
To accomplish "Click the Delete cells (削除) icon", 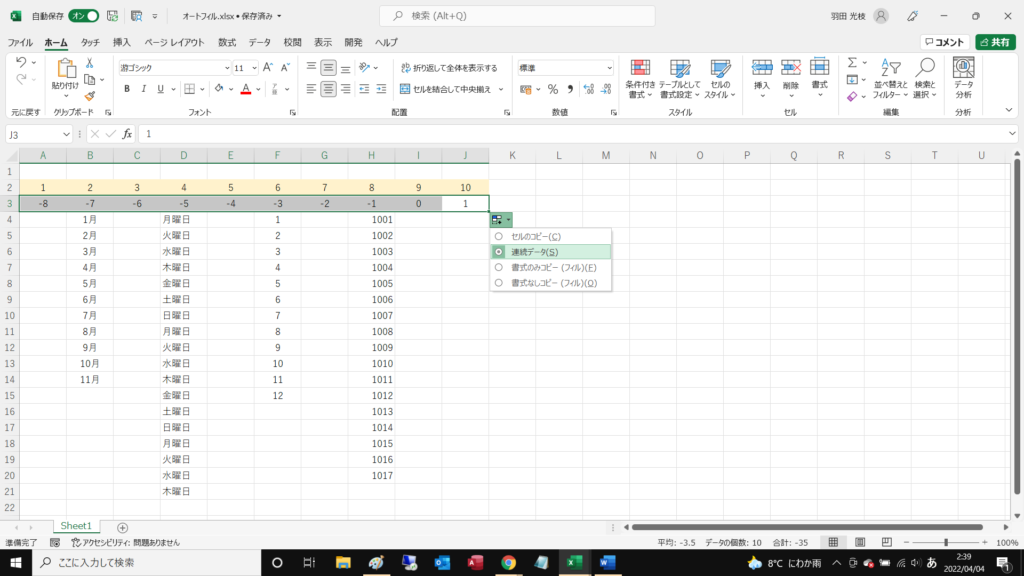I will (791, 68).
